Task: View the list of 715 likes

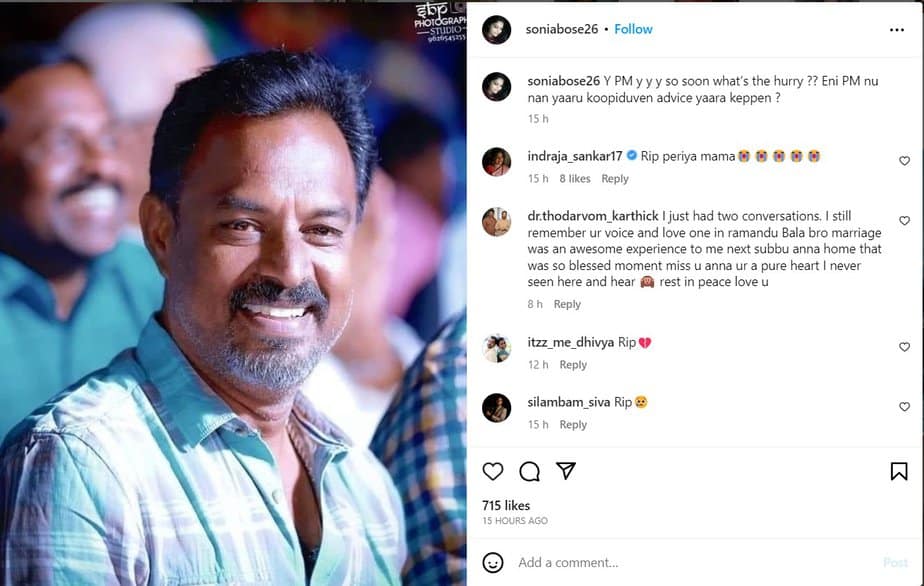Action: coord(506,505)
